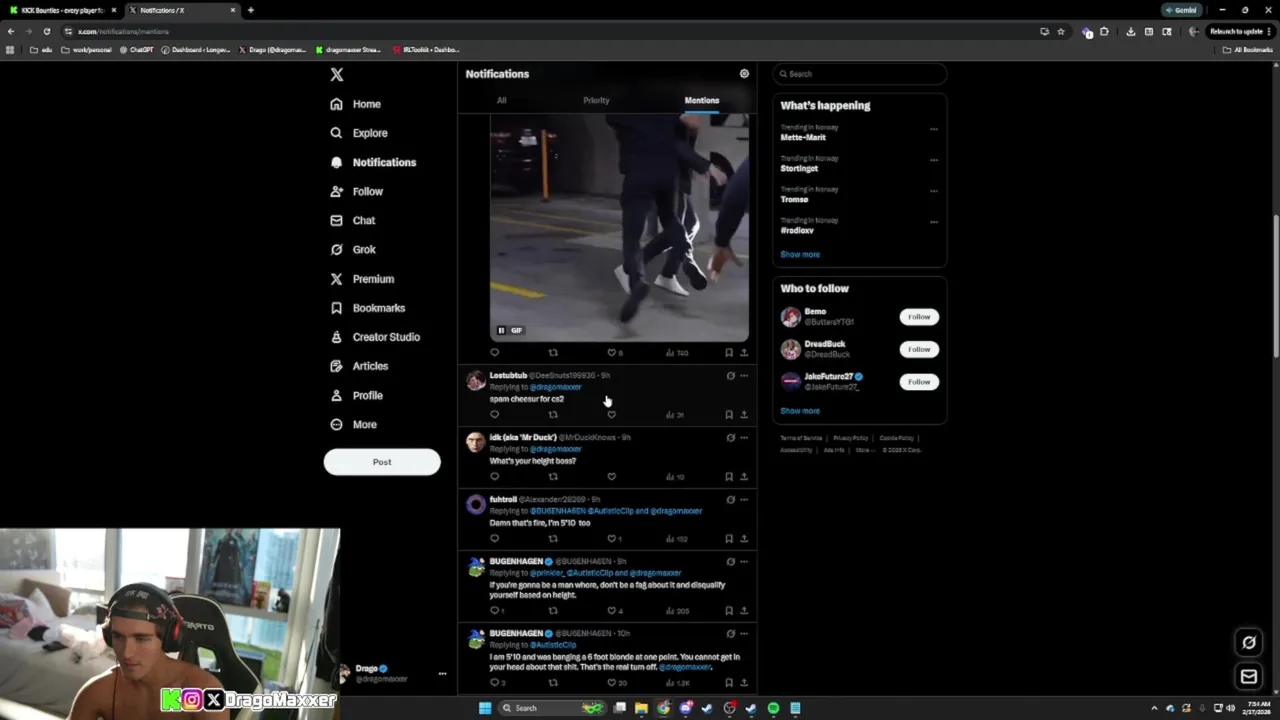Open Grok in the X sidebar
The width and height of the screenshot is (1280, 720).
tap(352, 249)
